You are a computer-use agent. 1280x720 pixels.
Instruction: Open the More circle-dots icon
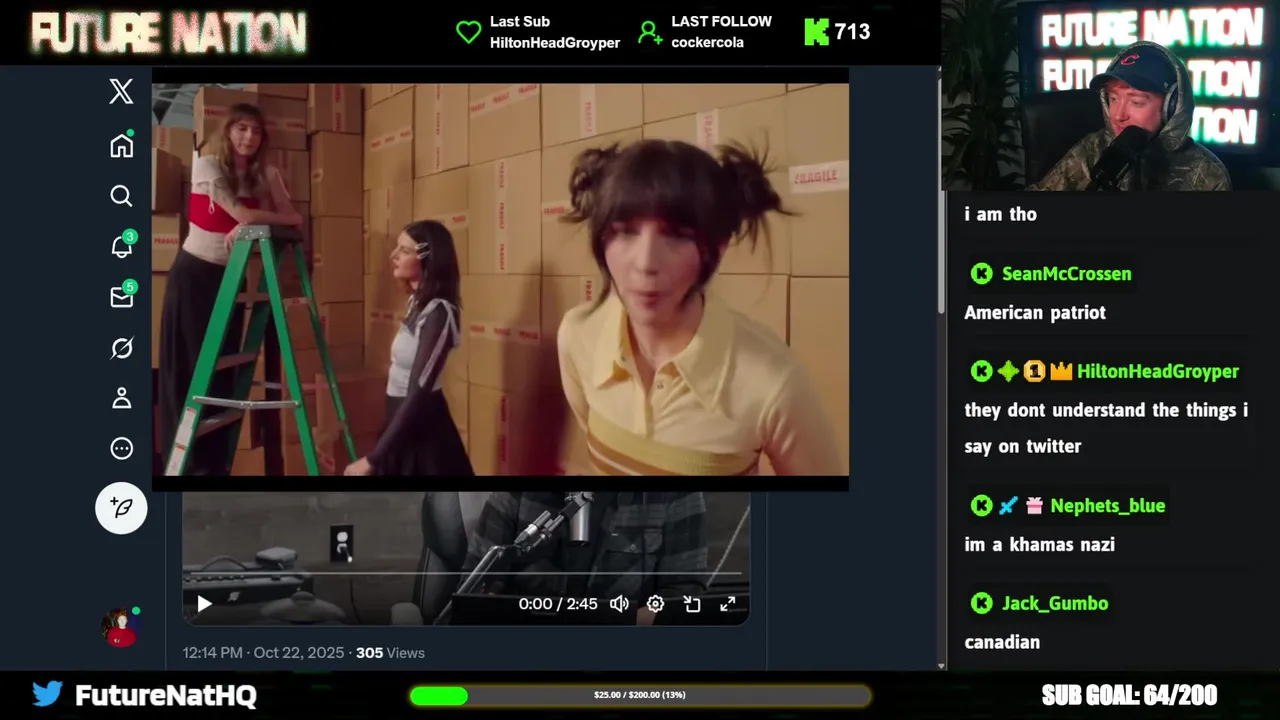pos(121,448)
